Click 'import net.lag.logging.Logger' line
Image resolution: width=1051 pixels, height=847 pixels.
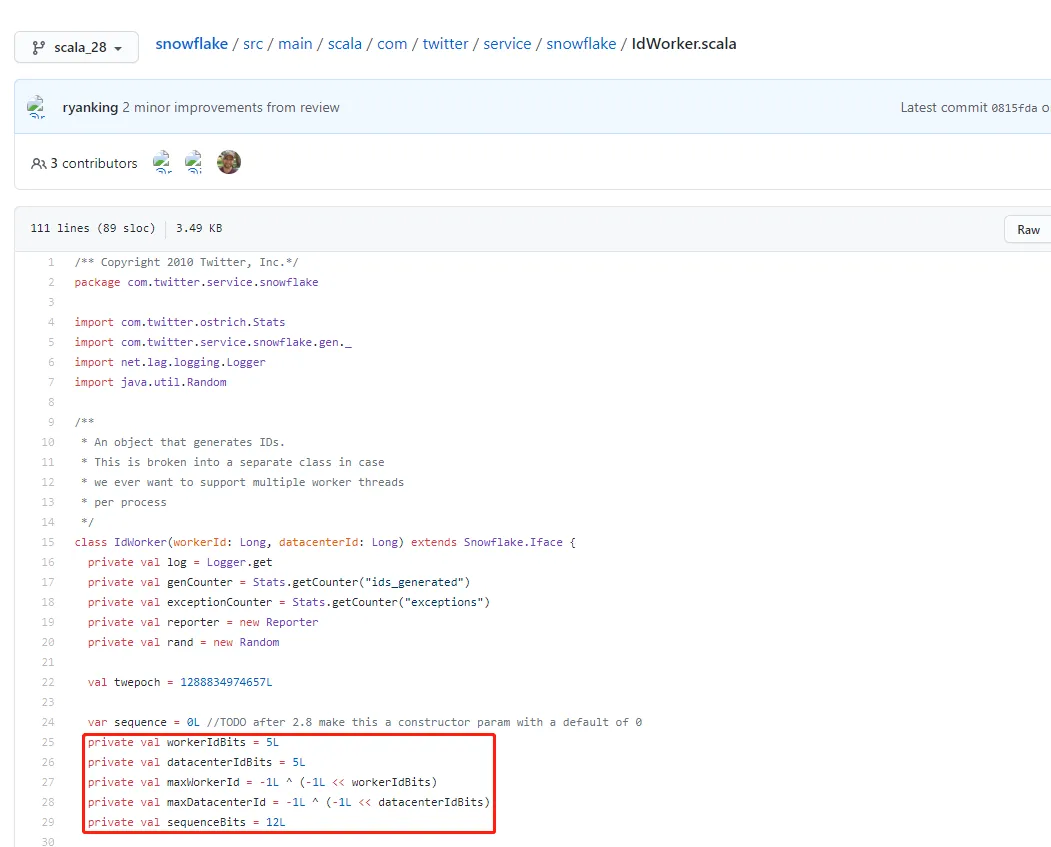click(x=170, y=363)
